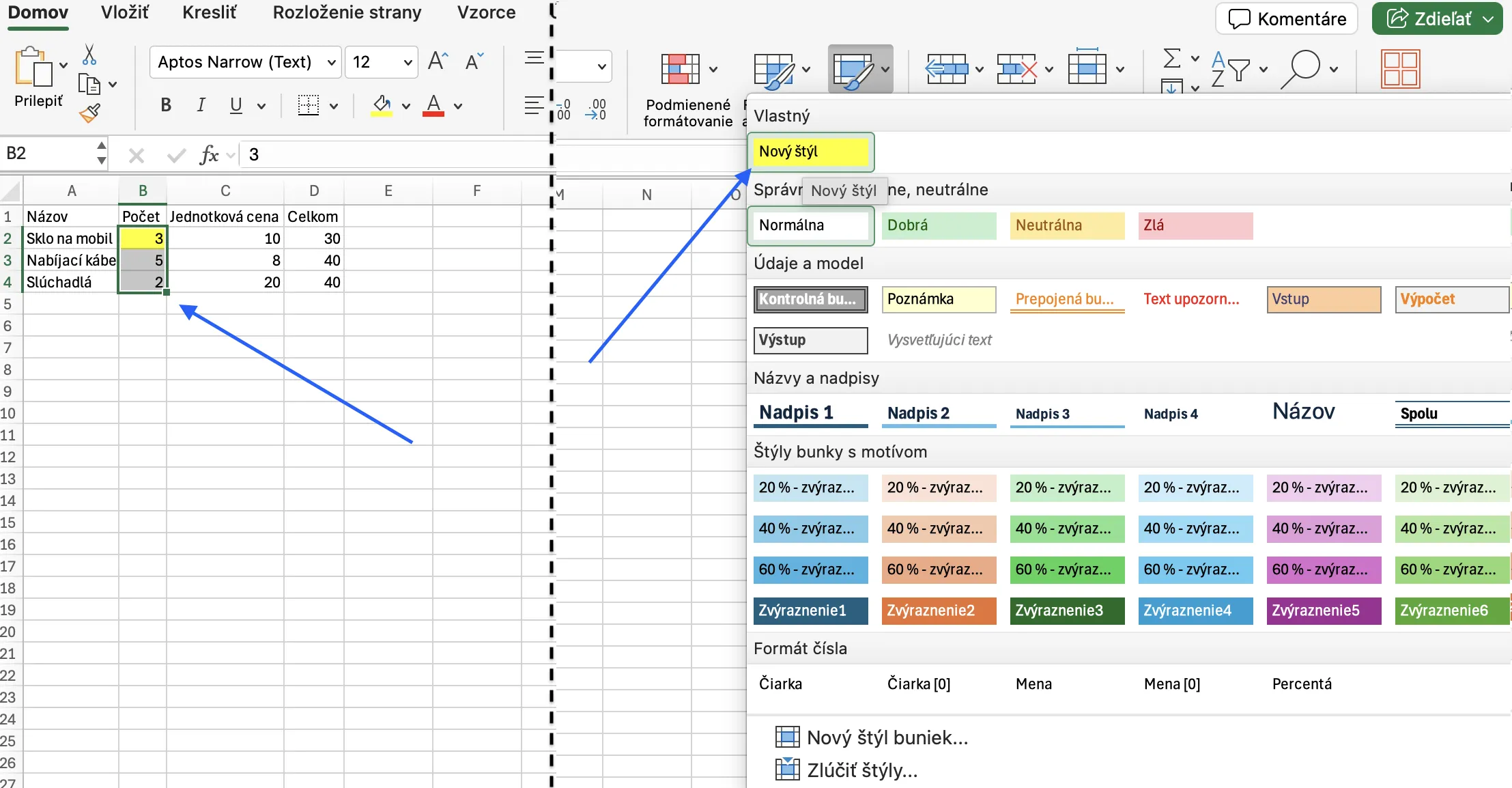Click the Increase font size icon

tap(438, 61)
